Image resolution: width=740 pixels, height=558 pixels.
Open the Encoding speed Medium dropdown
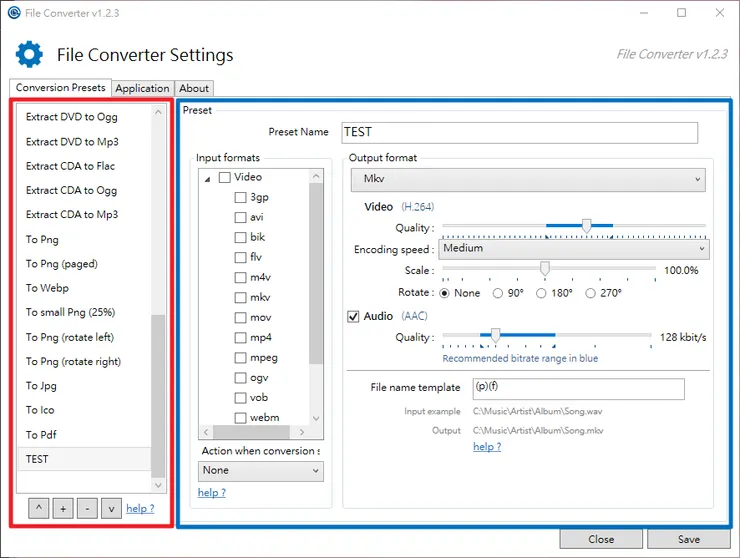[x=573, y=249]
